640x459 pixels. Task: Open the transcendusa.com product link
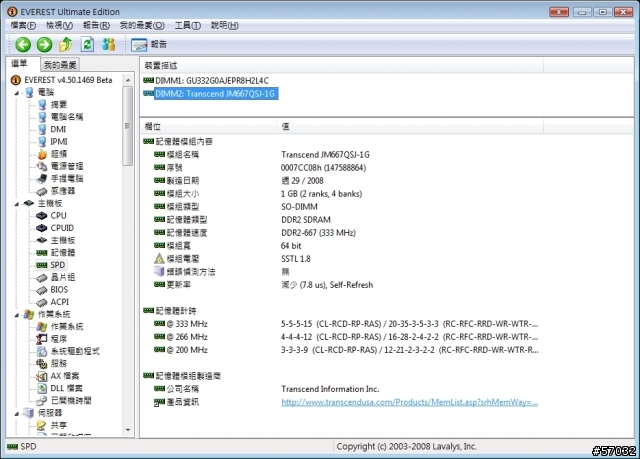coord(409,402)
